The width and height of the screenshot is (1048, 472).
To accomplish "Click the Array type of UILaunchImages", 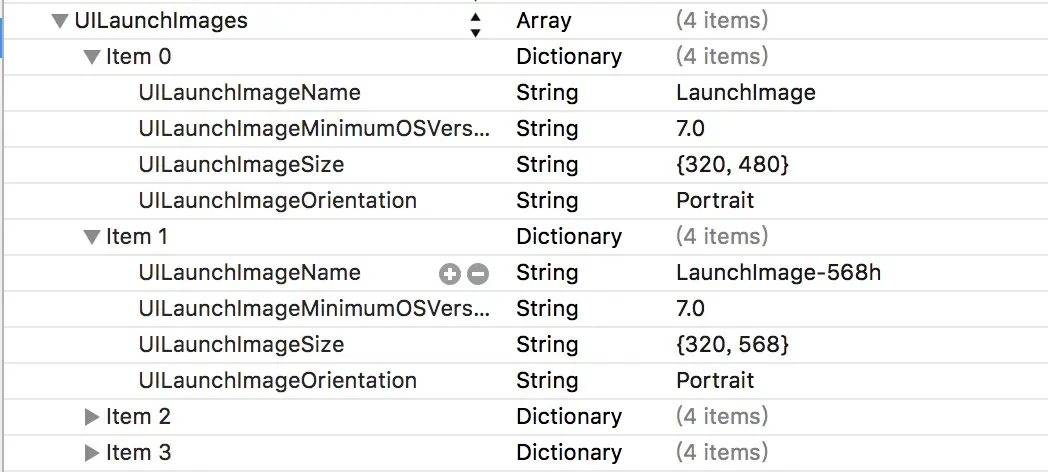I will 544,20.
